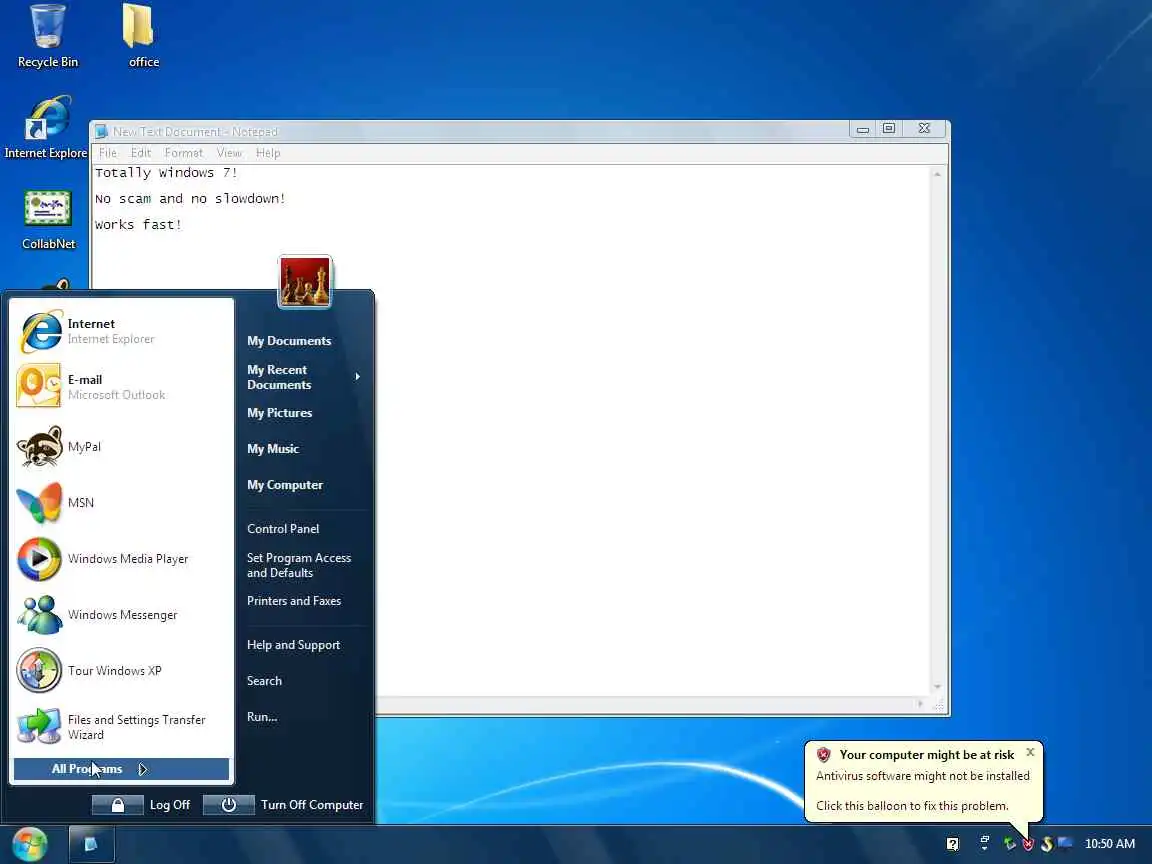Open Internet Explorer from the Start menu

(x=121, y=331)
